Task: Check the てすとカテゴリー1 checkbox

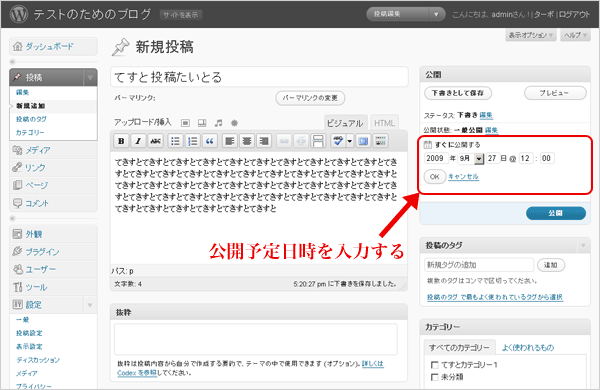Action: (x=434, y=365)
